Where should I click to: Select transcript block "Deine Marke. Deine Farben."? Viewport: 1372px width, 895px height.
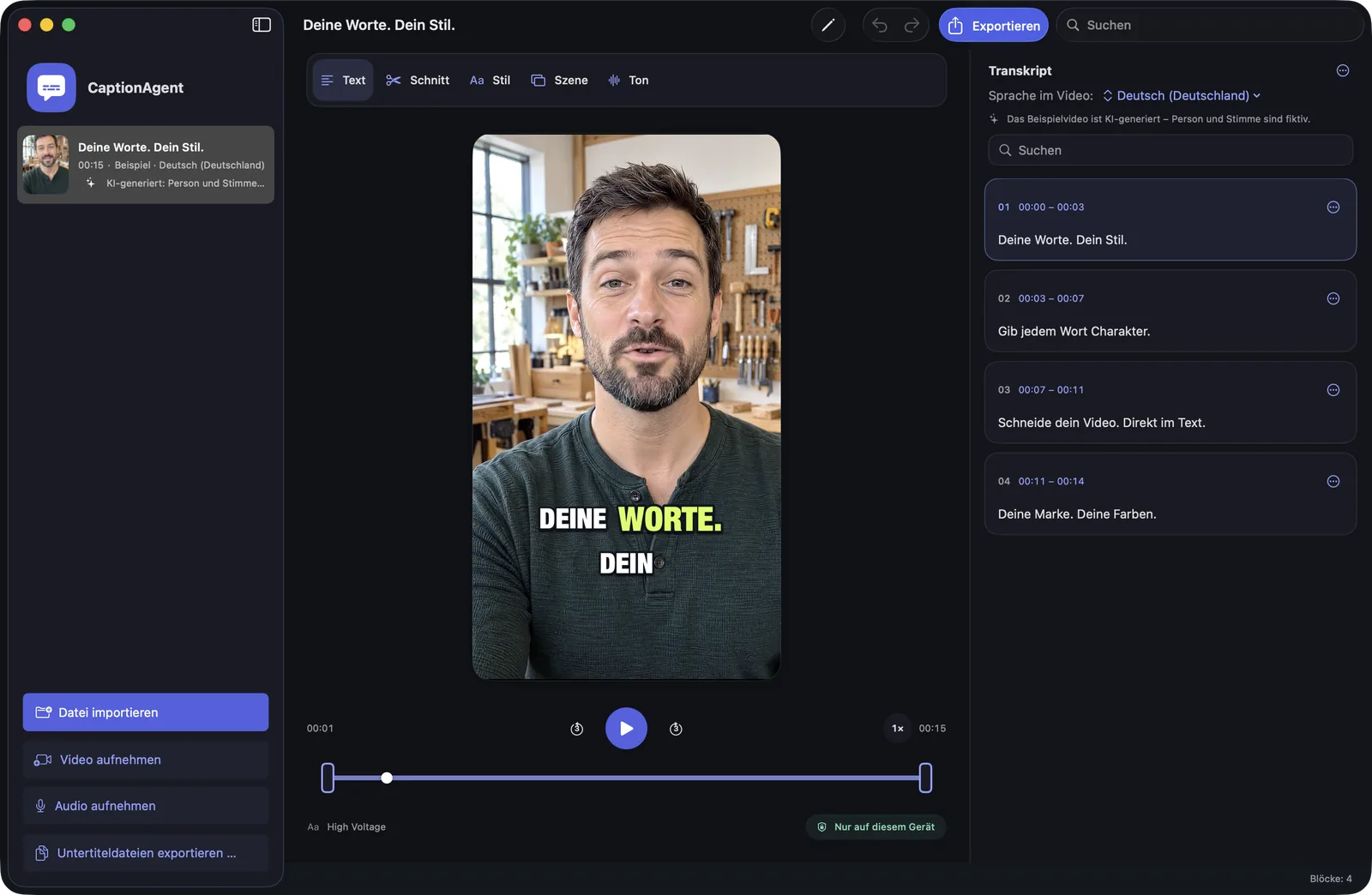(x=1170, y=494)
